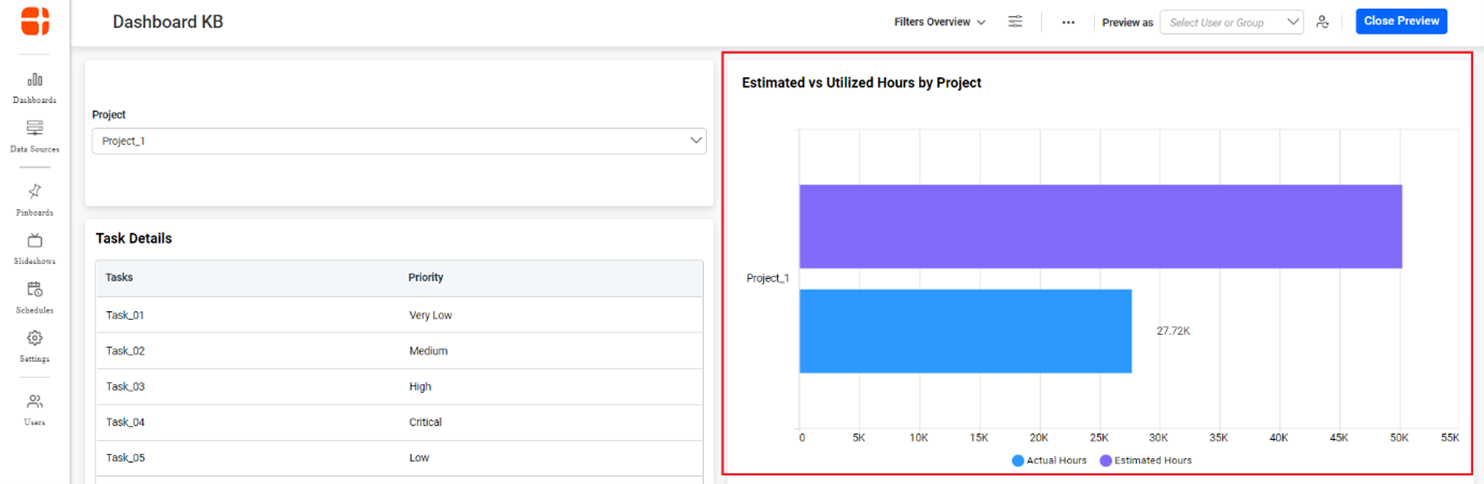Image resolution: width=1484 pixels, height=484 pixels.
Task: Click the orange app logo
Action: (x=35, y=20)
